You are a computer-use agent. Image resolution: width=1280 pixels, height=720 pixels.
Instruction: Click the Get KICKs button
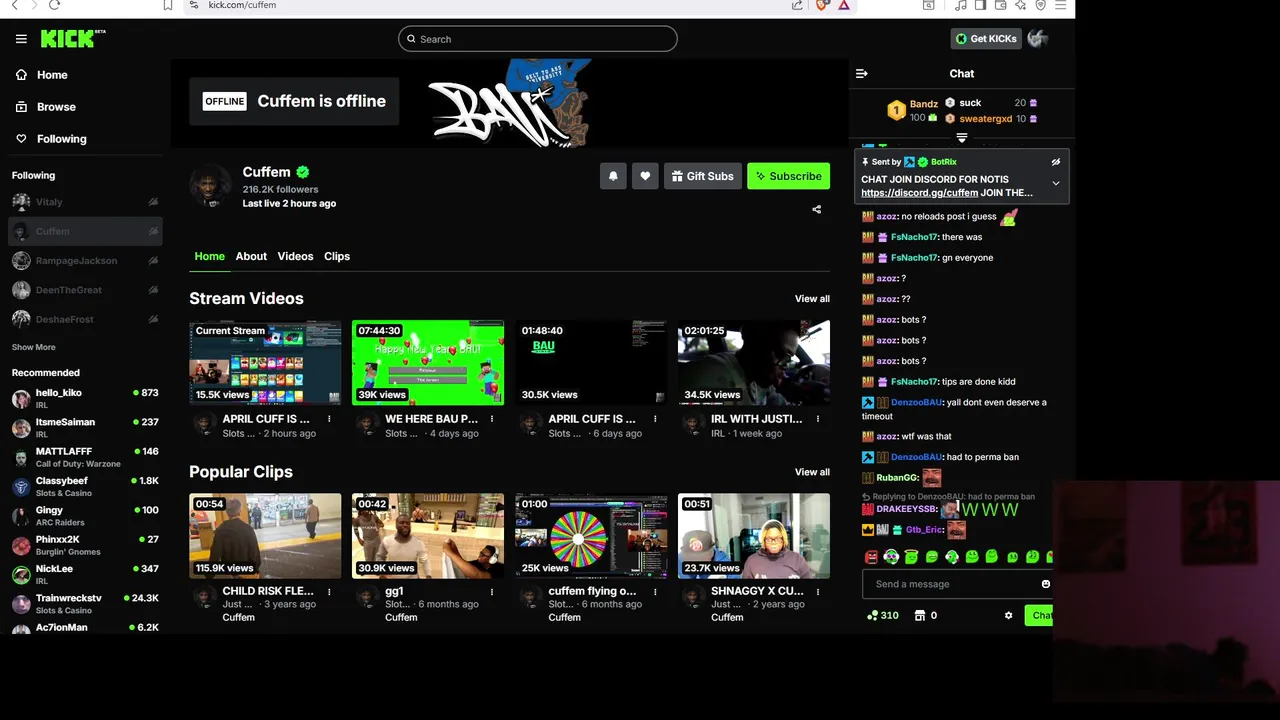[x=985, y=39]
